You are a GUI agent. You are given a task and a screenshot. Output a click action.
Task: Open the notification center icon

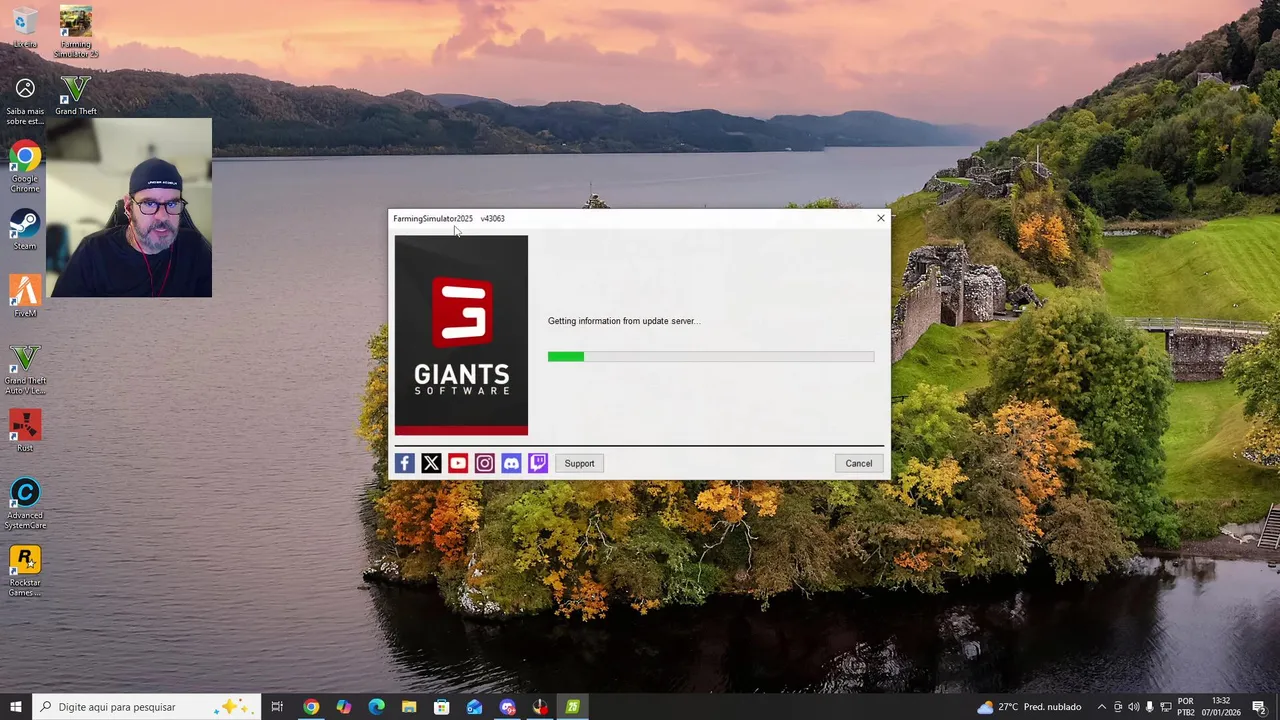tap(1259, 707)
